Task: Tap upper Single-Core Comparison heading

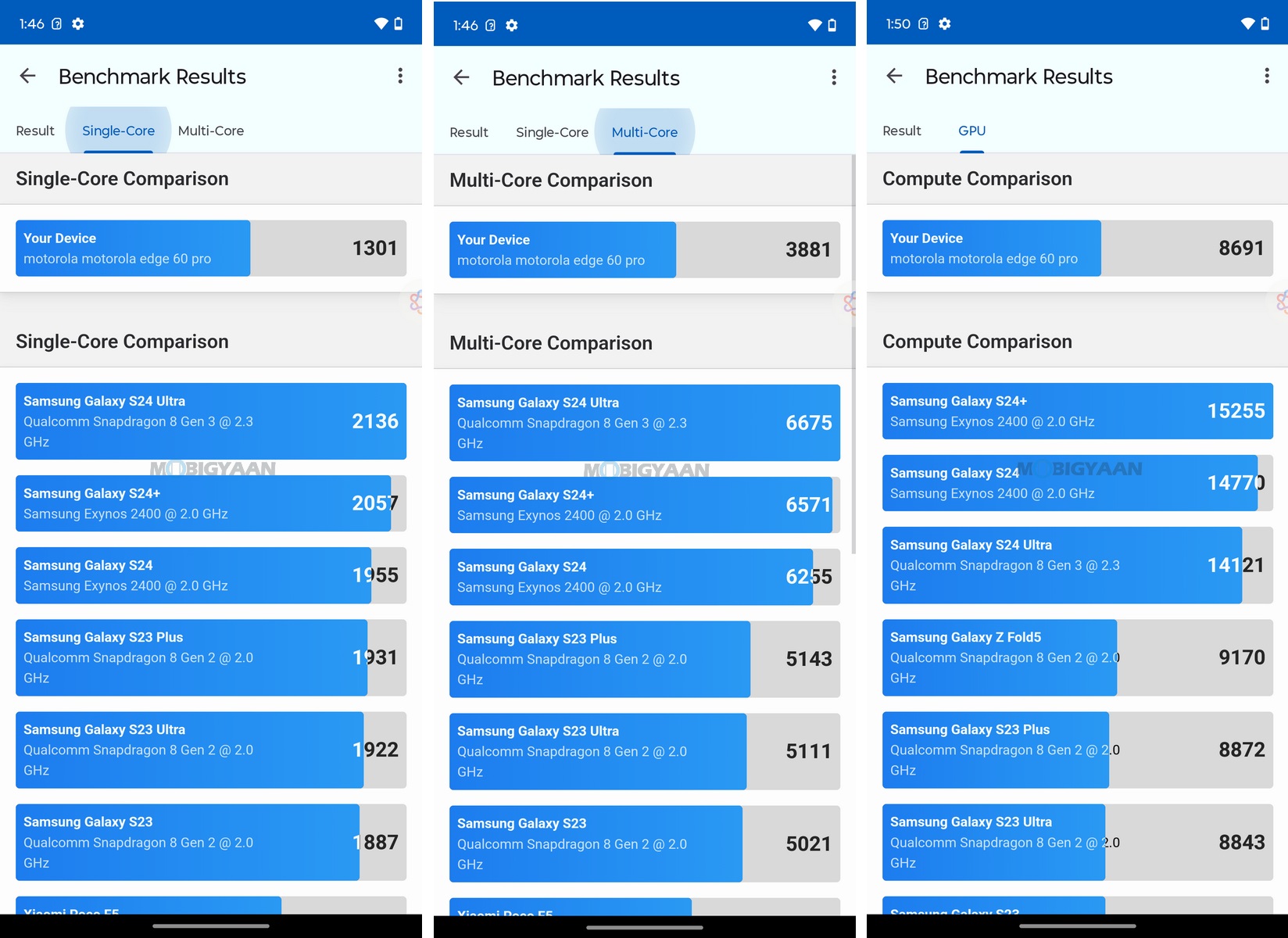Action: [122, 179]
